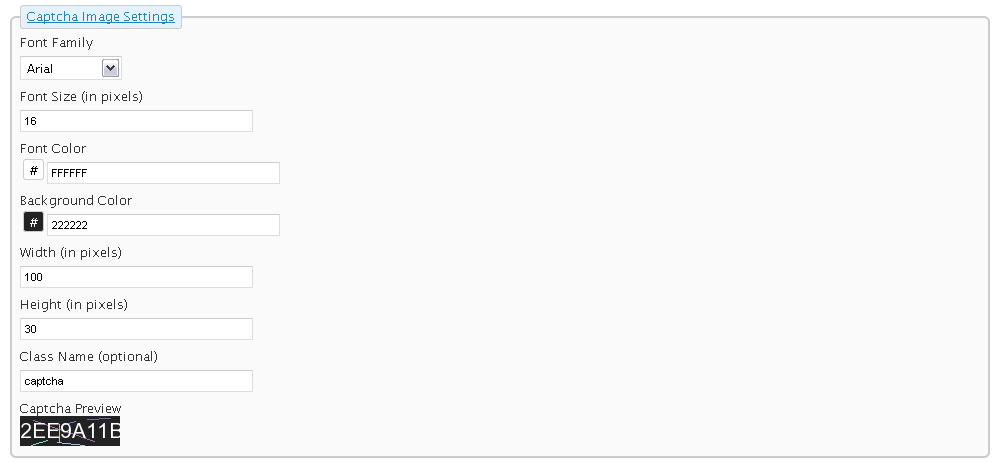Click the Background Color label
The image size is (1002, 465).
pos(76,201)
